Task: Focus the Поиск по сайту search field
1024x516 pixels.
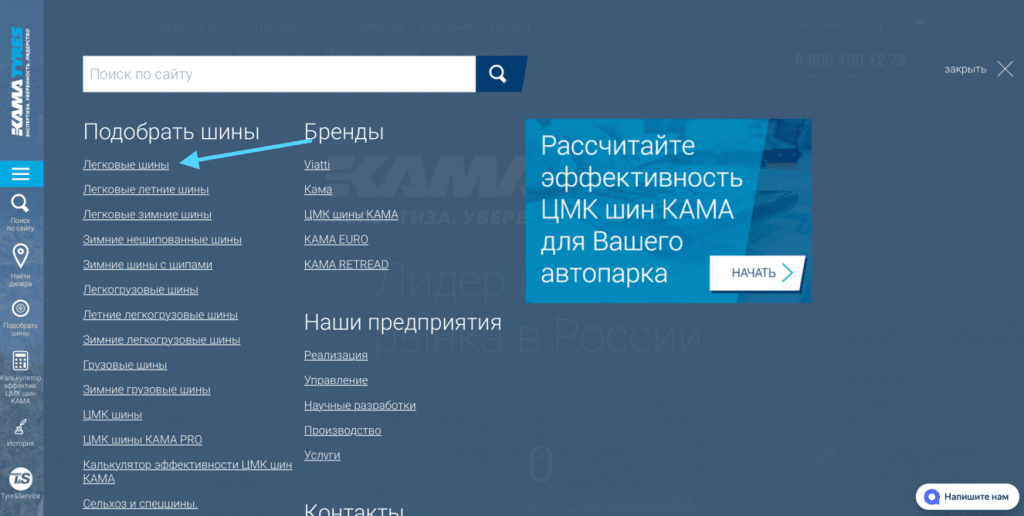Action: tap(279, 74)
